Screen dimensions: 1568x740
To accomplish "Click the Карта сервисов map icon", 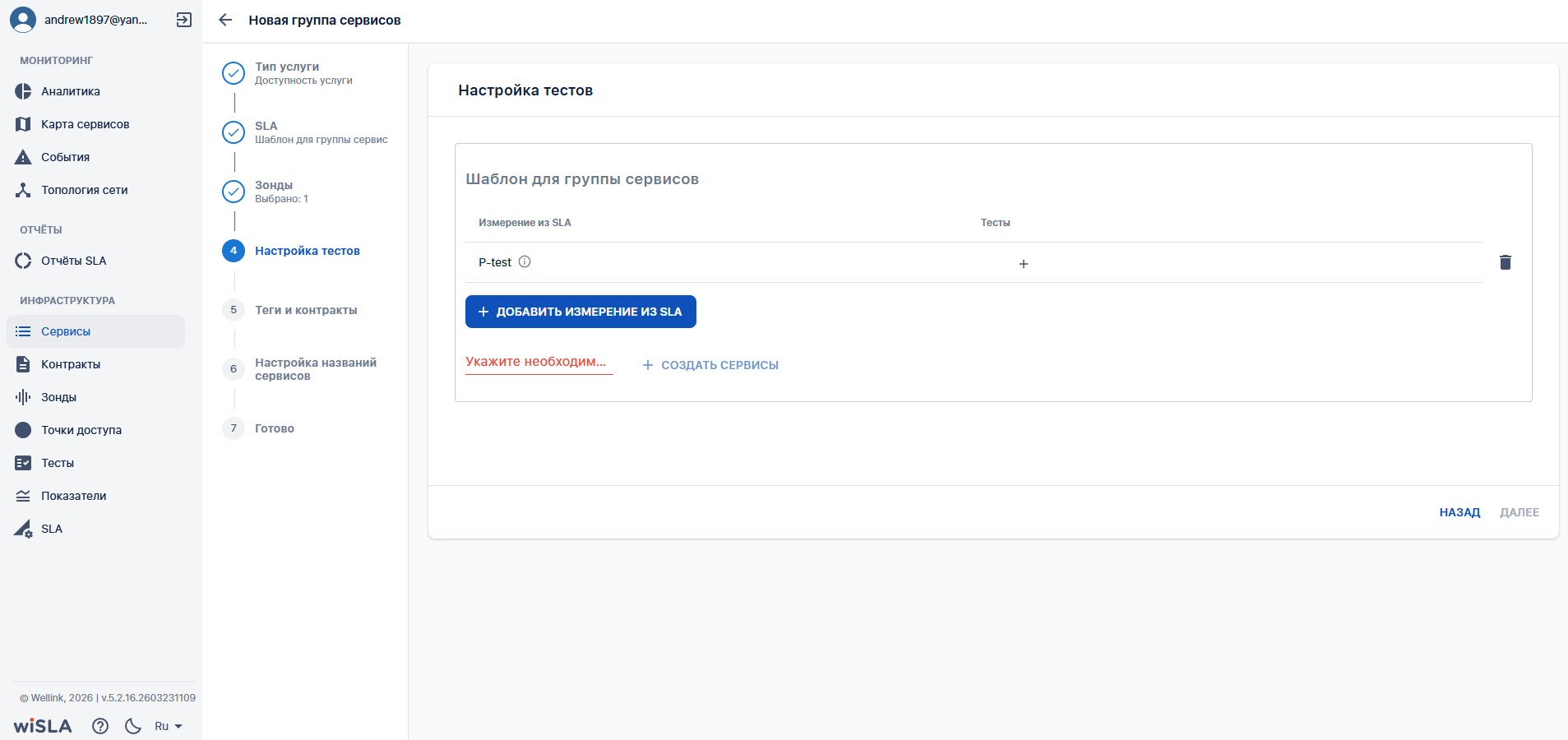I will point(23,124).
